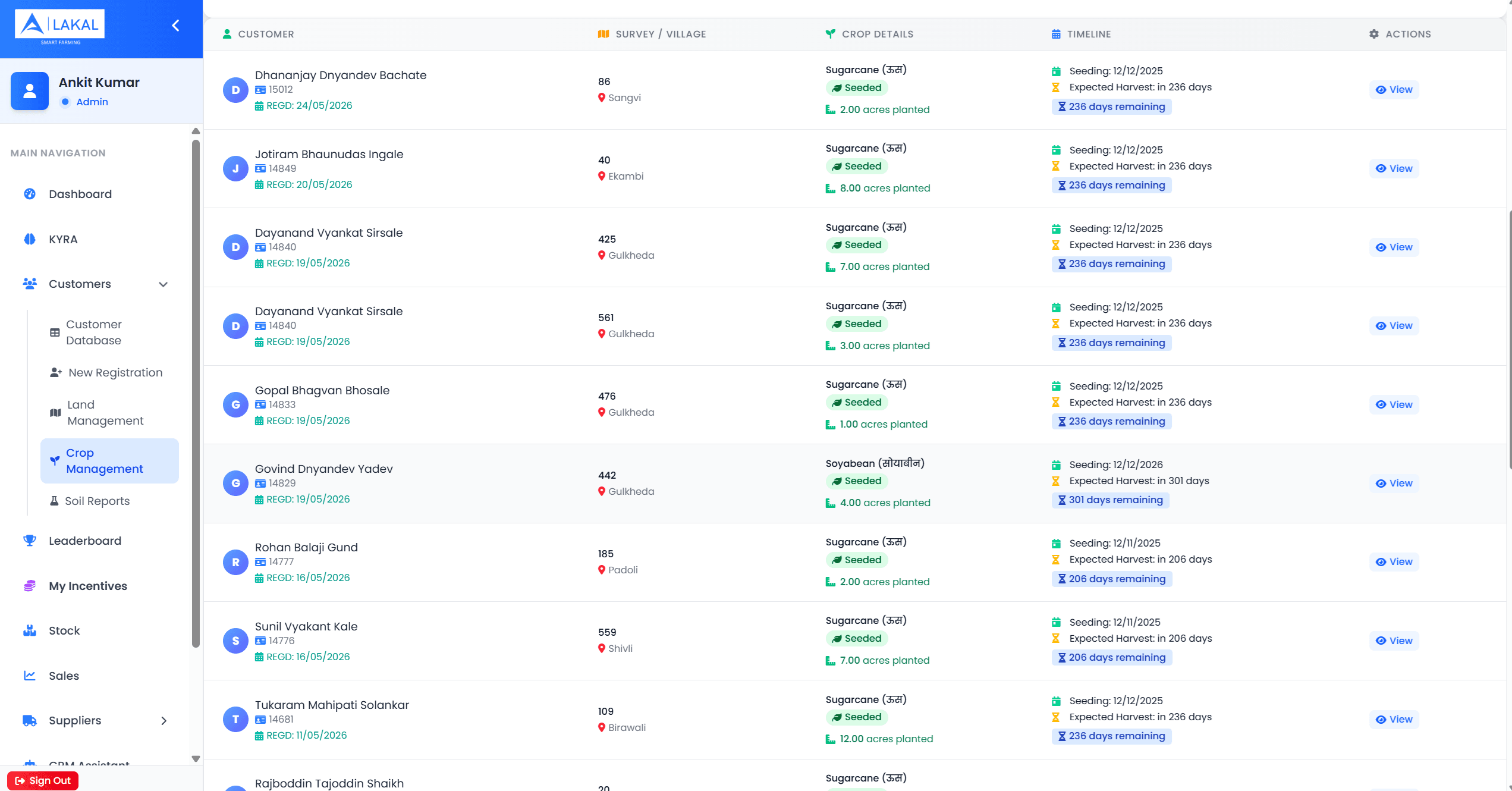
Task: Click the Leaderboard trophy icon
Action: (x=30, y=541)
